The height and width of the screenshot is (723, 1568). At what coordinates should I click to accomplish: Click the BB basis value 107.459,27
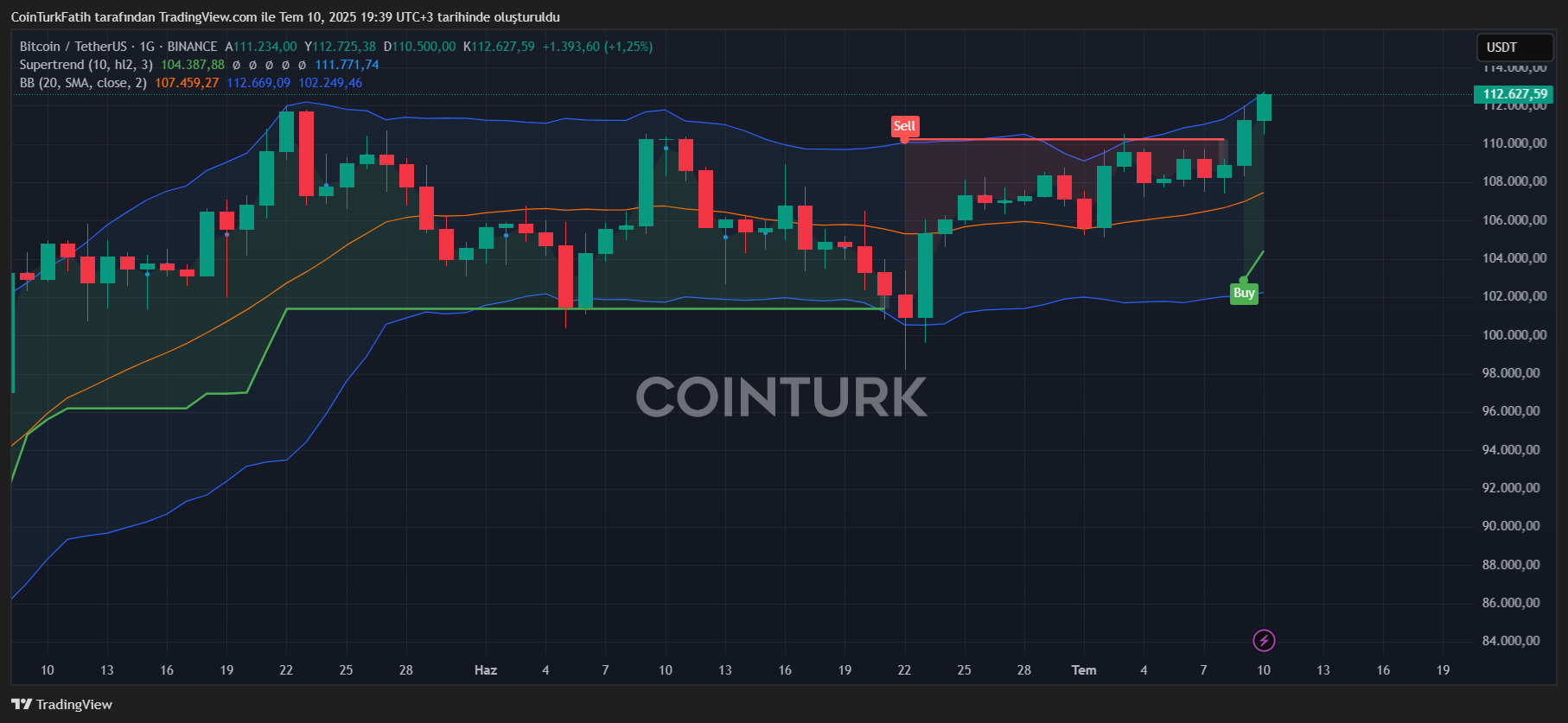pos(187,83)
